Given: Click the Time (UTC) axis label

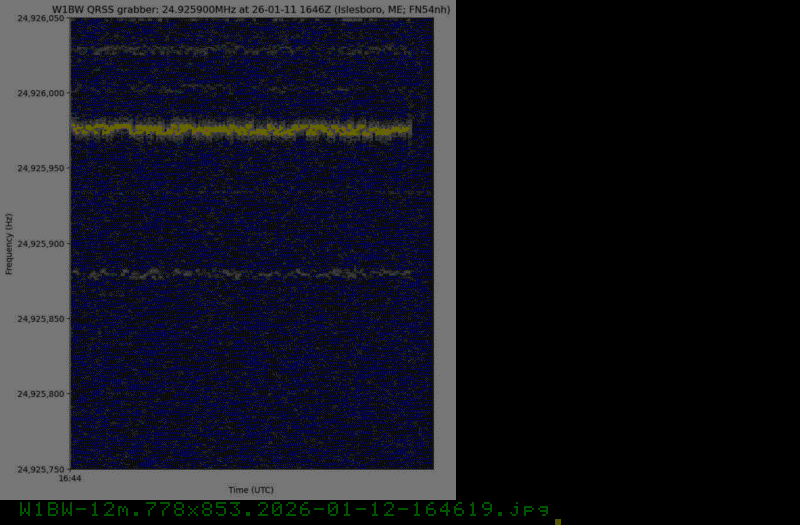Looking at the screenshot, I should [x=251, y=490].
